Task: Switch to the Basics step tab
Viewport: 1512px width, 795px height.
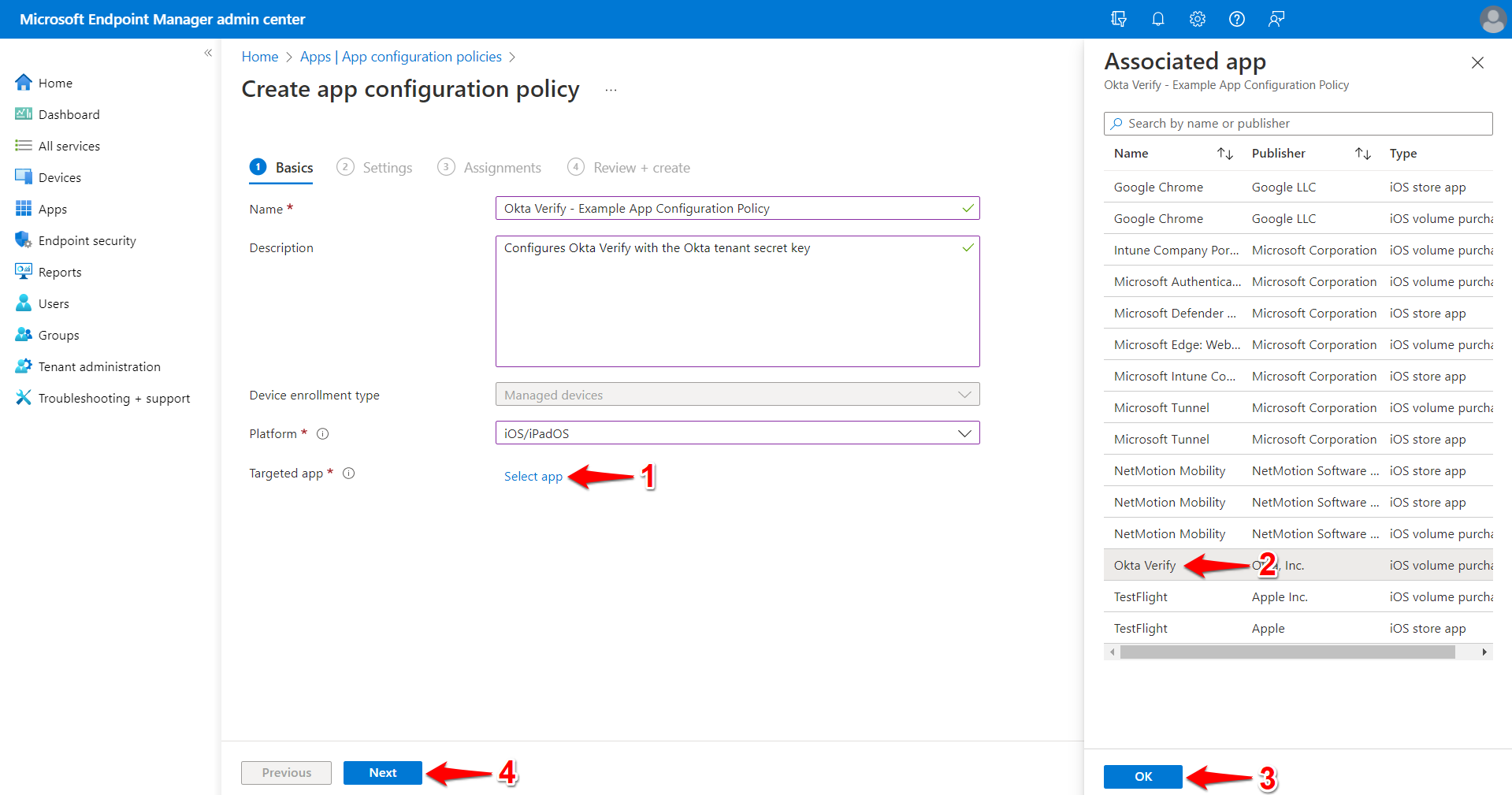Action: click(x=281, y=167)
